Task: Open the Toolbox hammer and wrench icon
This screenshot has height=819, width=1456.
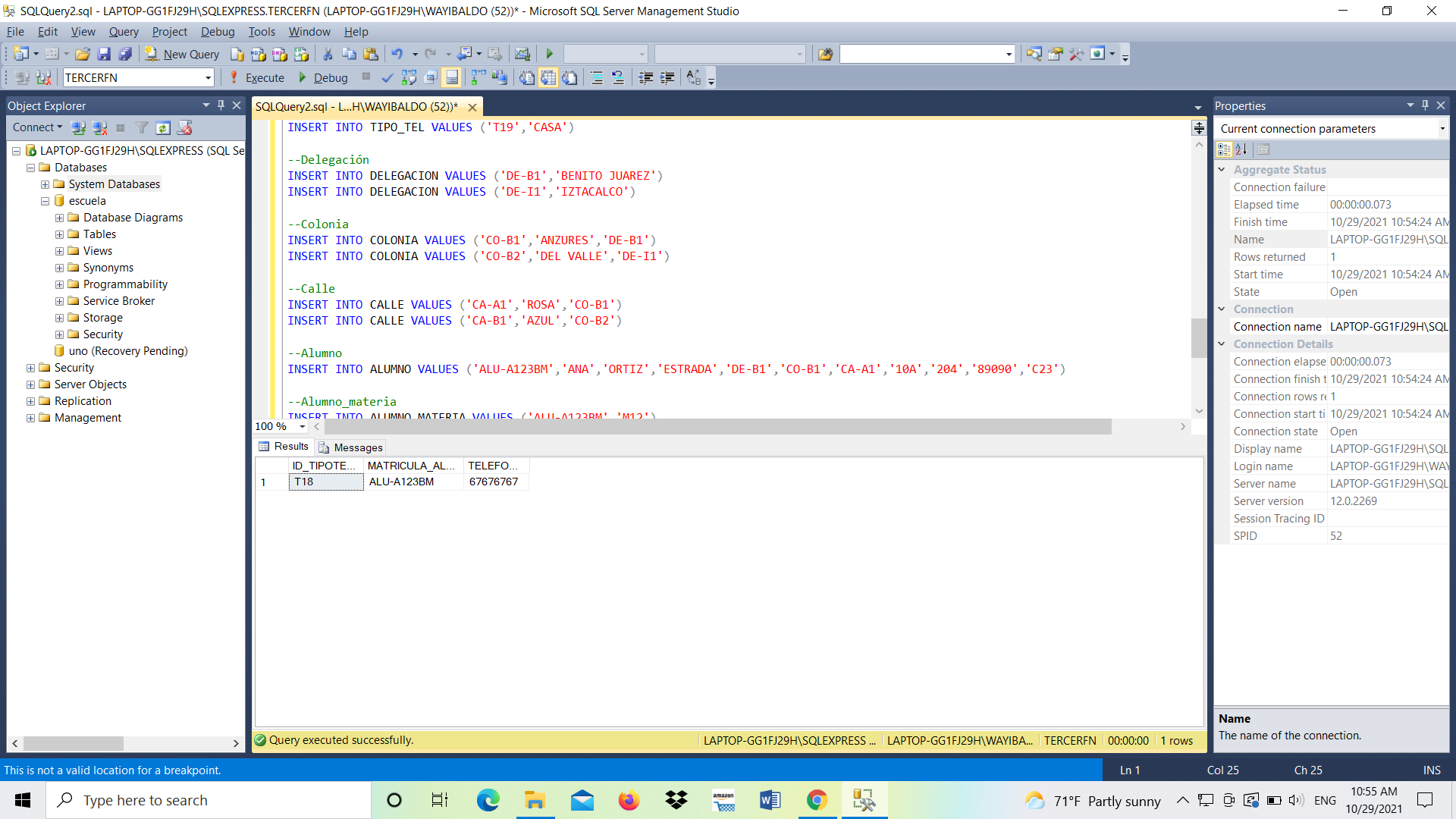Action: 1076,54
